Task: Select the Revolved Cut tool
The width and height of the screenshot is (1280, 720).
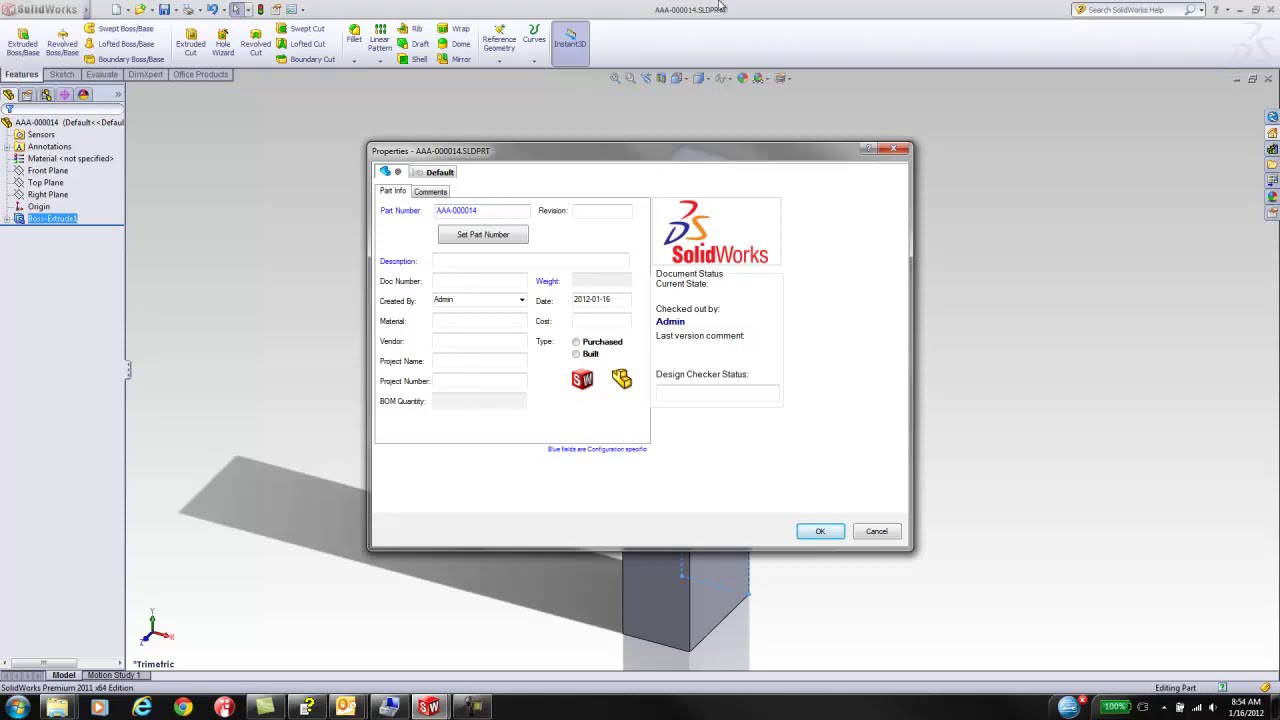Action: (255, 41)
